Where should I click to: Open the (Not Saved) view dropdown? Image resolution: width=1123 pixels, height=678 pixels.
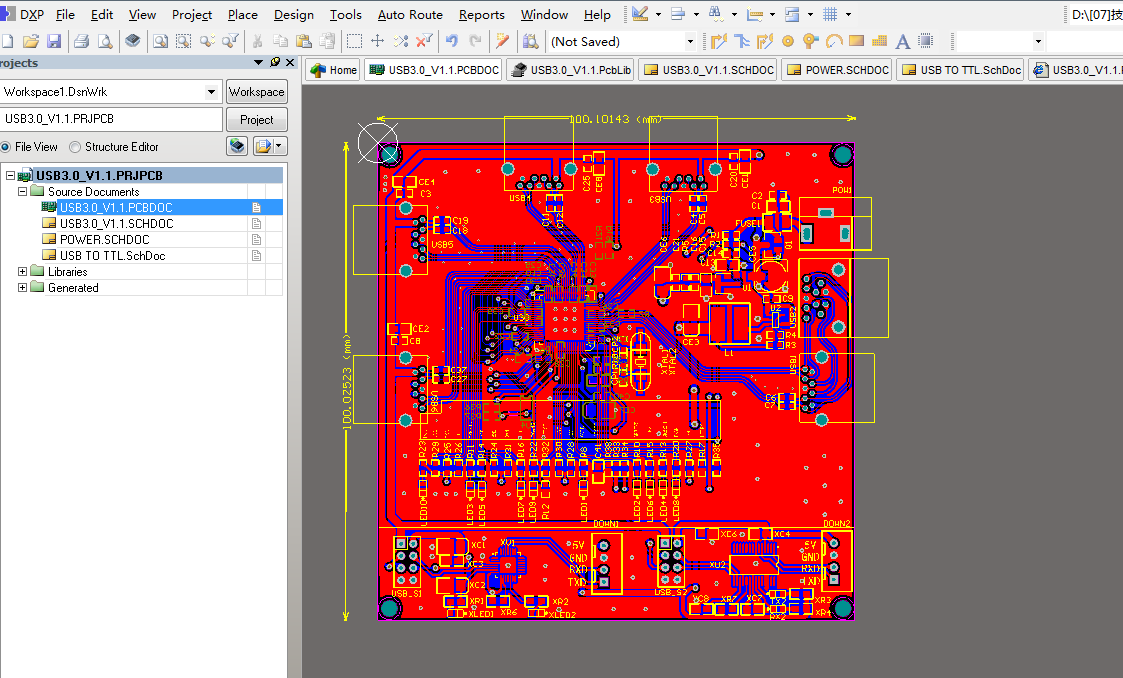tap(690, 42)
